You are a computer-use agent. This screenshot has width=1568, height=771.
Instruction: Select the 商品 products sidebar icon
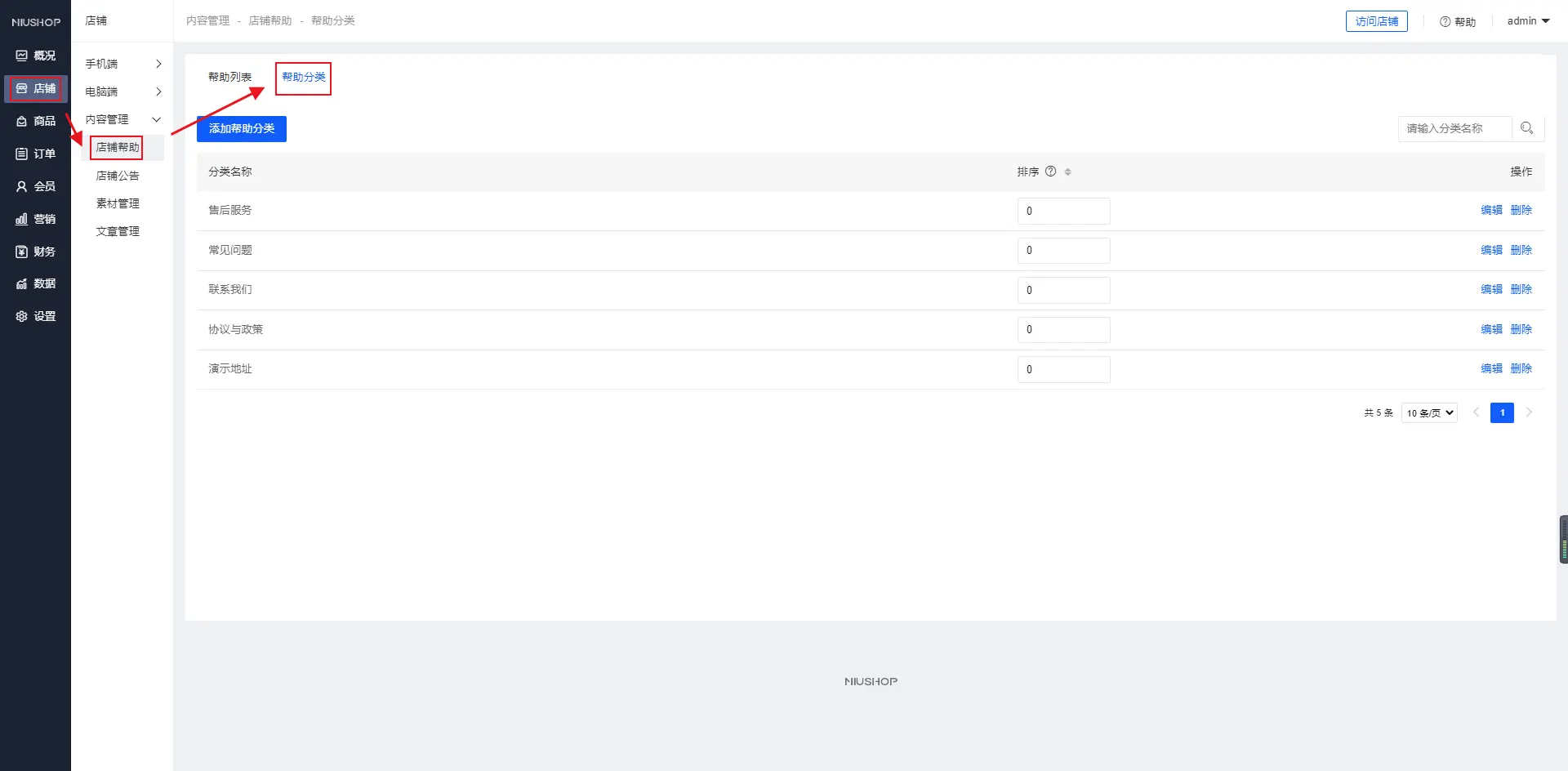tap(22, 121)
